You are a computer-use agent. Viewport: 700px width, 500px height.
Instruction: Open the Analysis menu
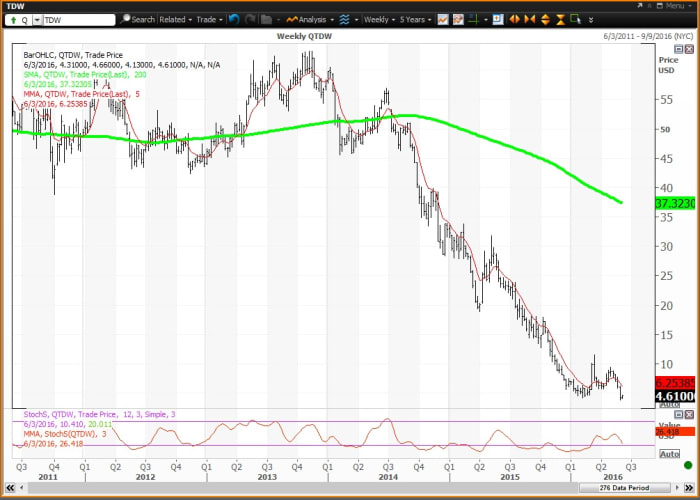(x=311, y=19)
